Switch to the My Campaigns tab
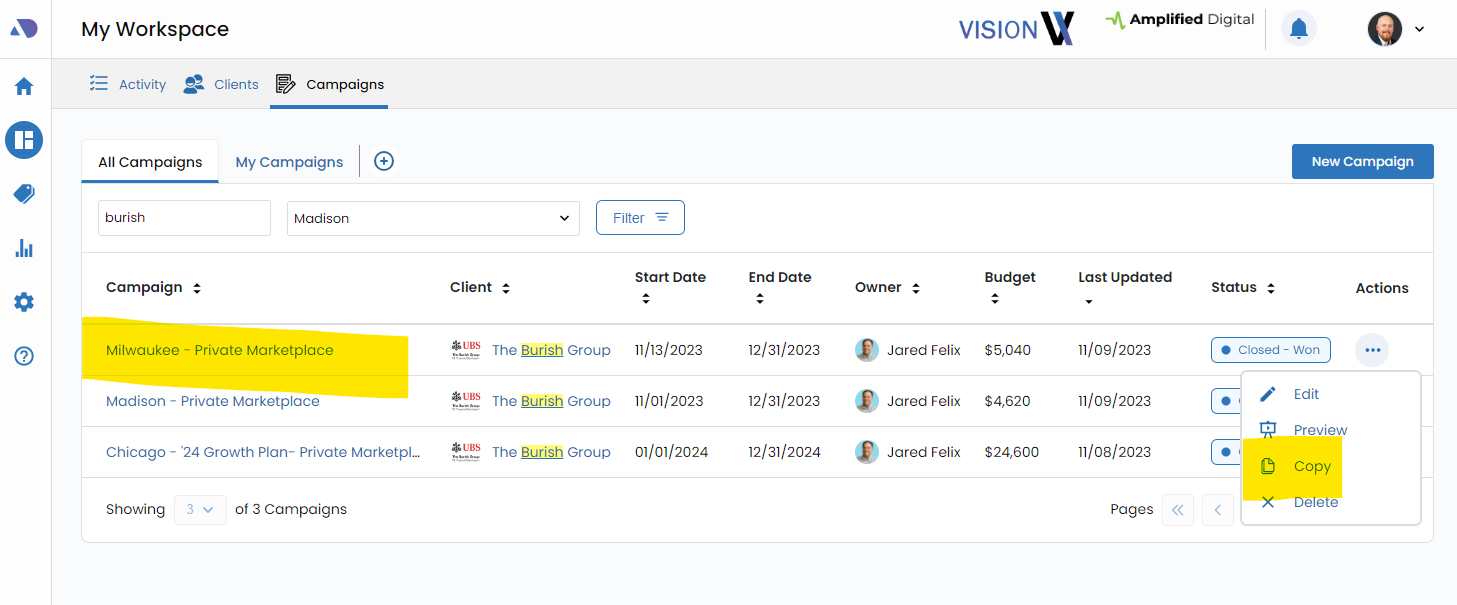The image size is (1457, 605). (289, 162)
